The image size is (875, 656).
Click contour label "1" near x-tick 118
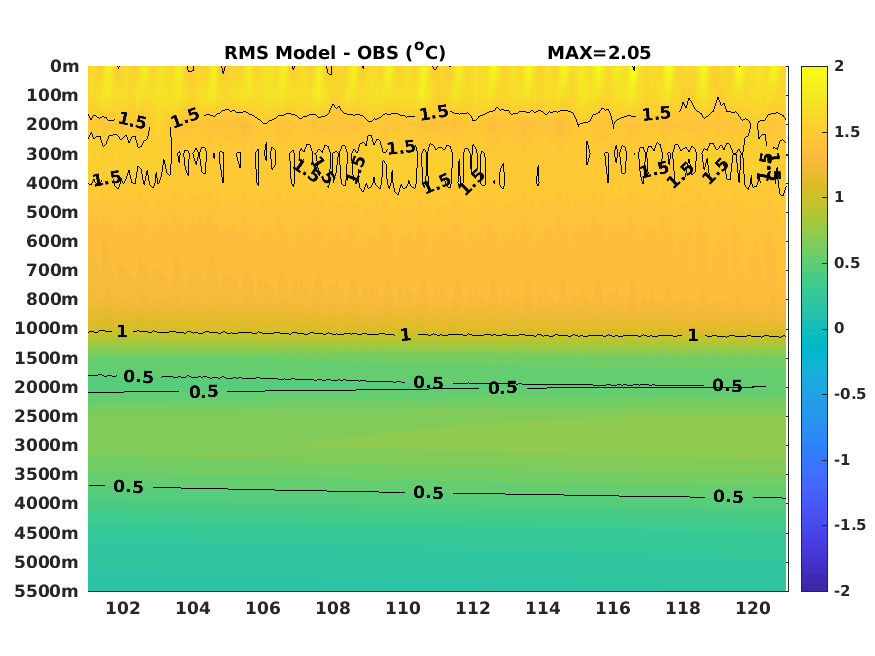[693, 335]
